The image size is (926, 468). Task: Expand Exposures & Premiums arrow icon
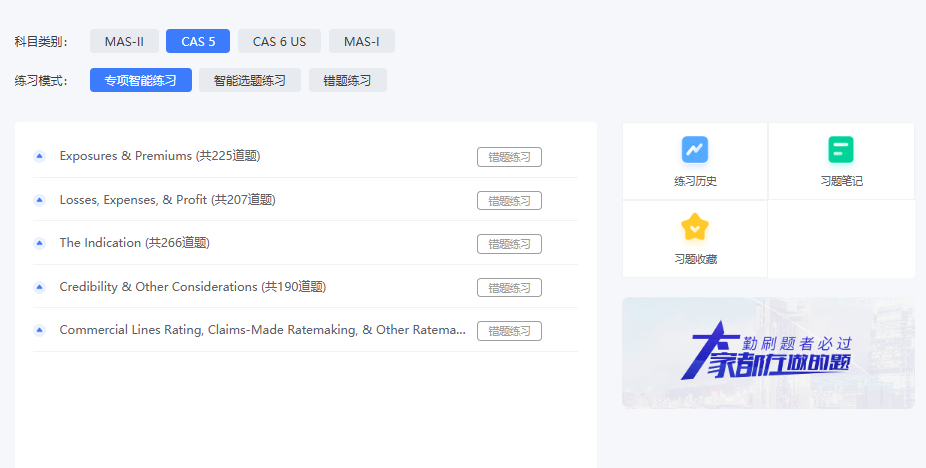[x=39, y=156]
